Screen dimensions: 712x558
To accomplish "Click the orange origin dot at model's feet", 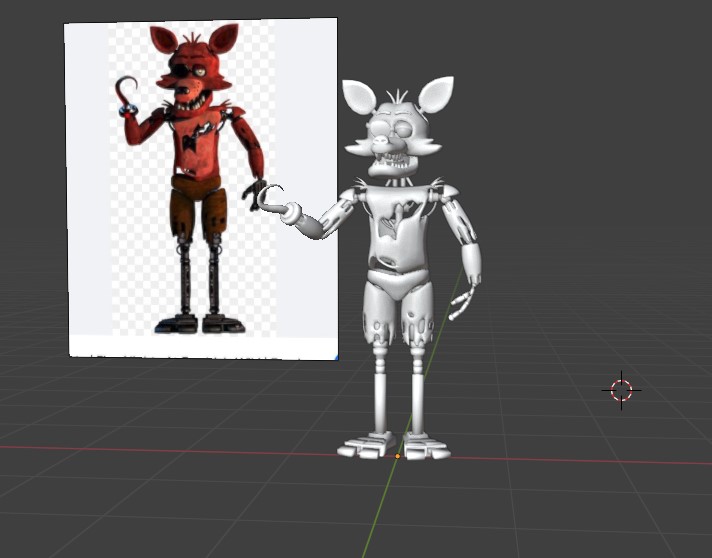I will [398, 456].
